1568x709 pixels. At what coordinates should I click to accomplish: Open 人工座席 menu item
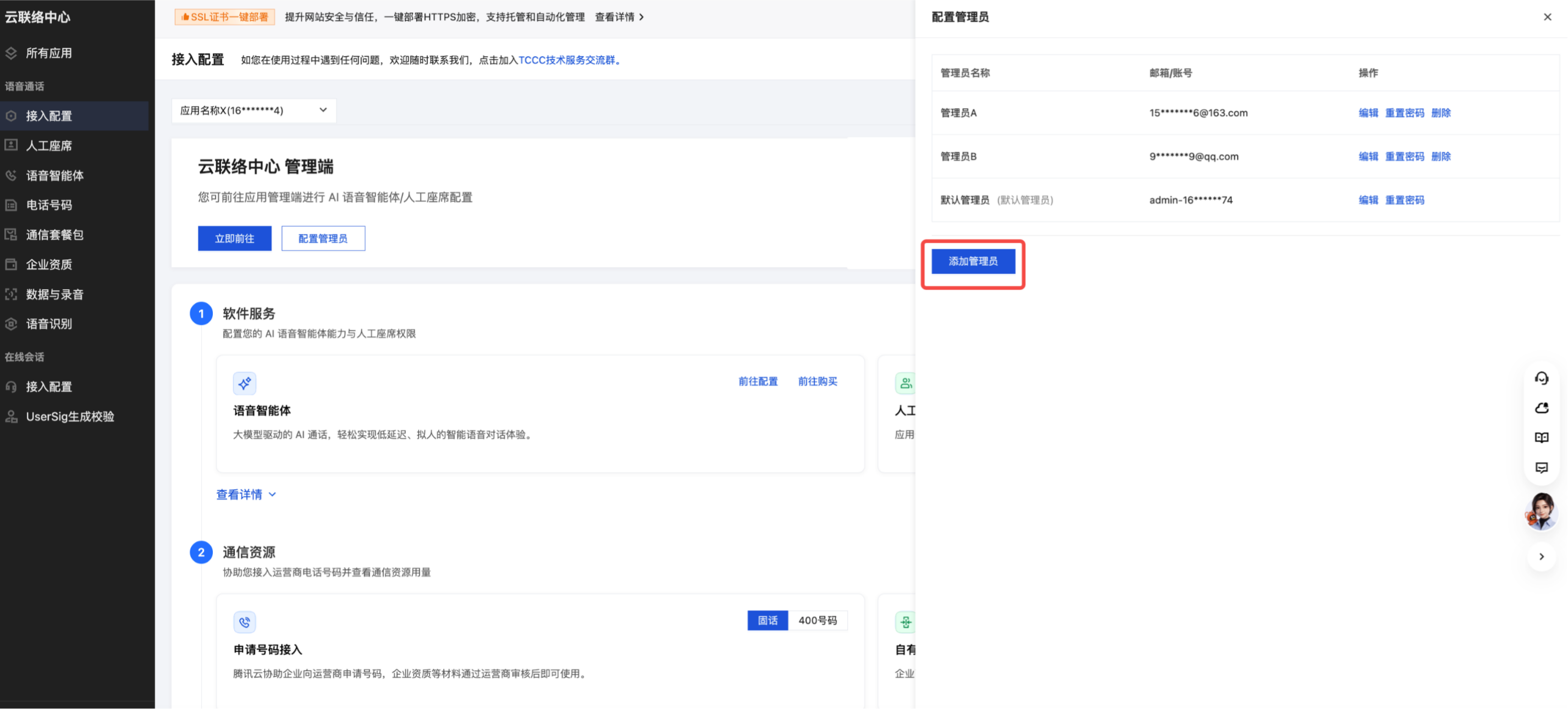click(74, 146)
